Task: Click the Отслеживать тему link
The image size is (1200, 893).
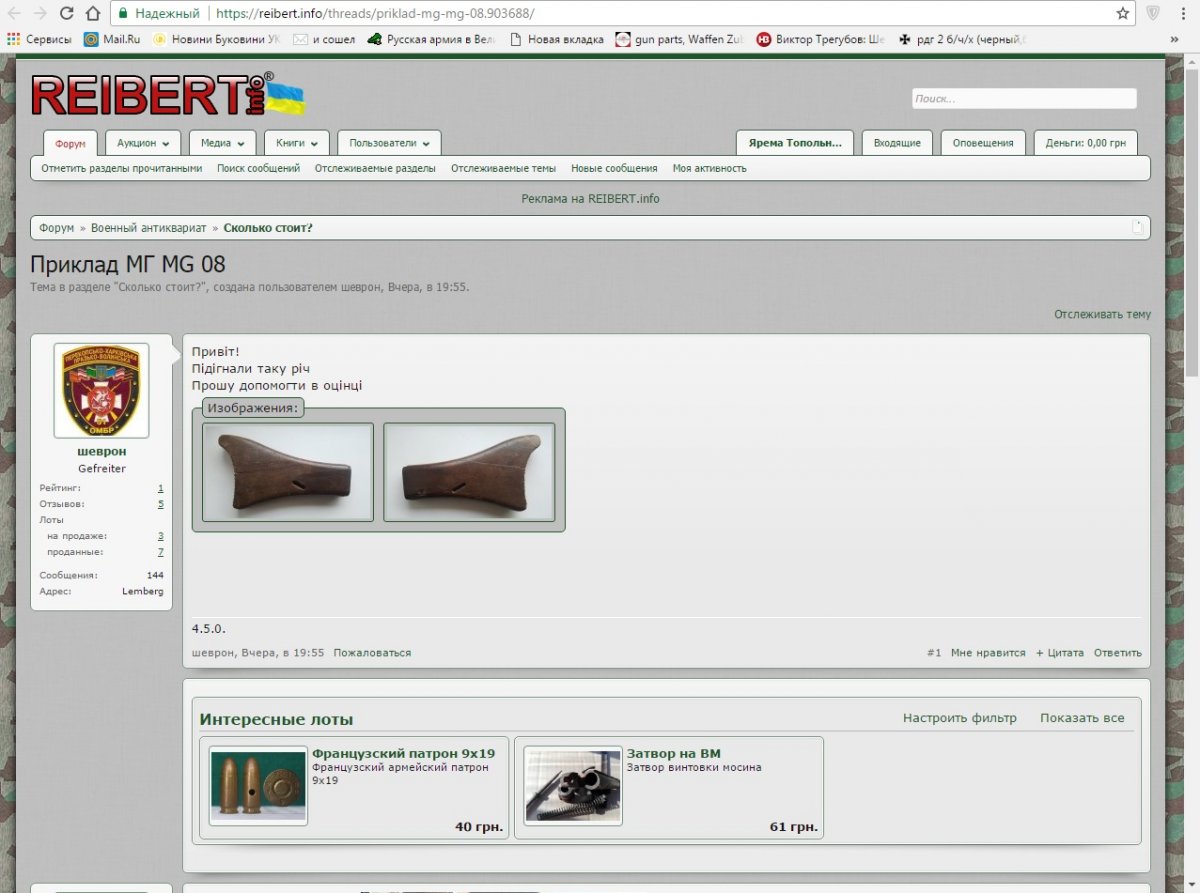Action: tap(1101, 314)
